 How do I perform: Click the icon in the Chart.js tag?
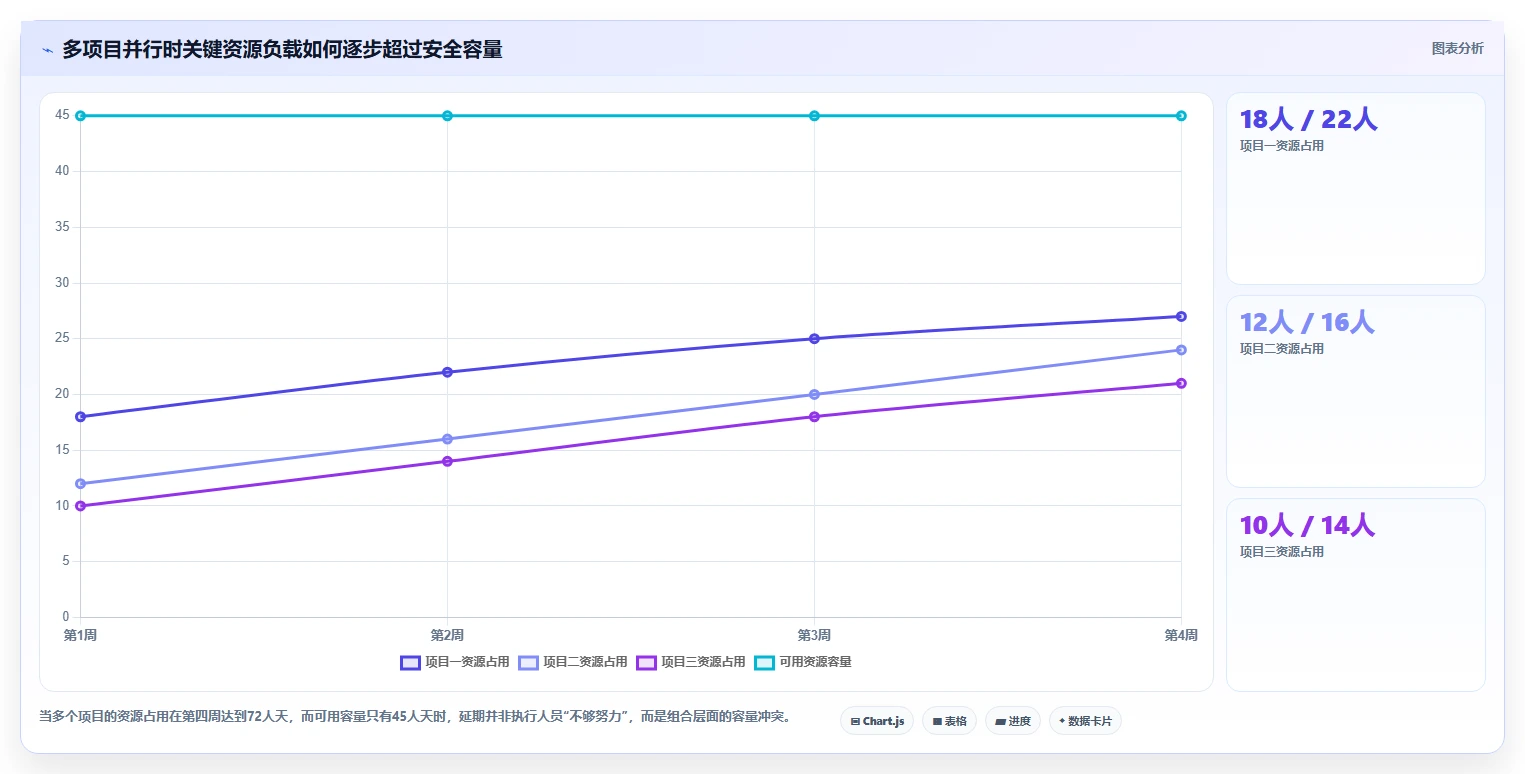tap(855, 721)
